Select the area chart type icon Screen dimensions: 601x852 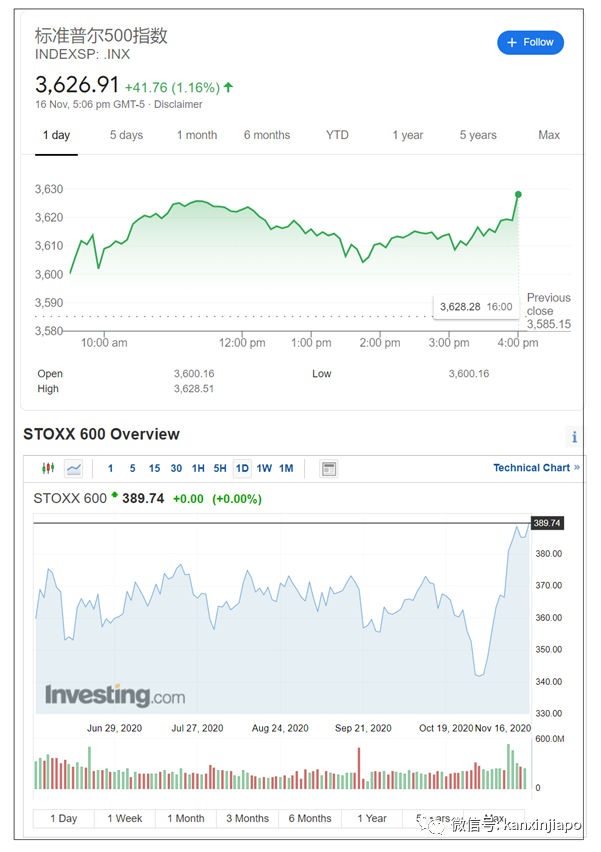(x=74, y=468)
